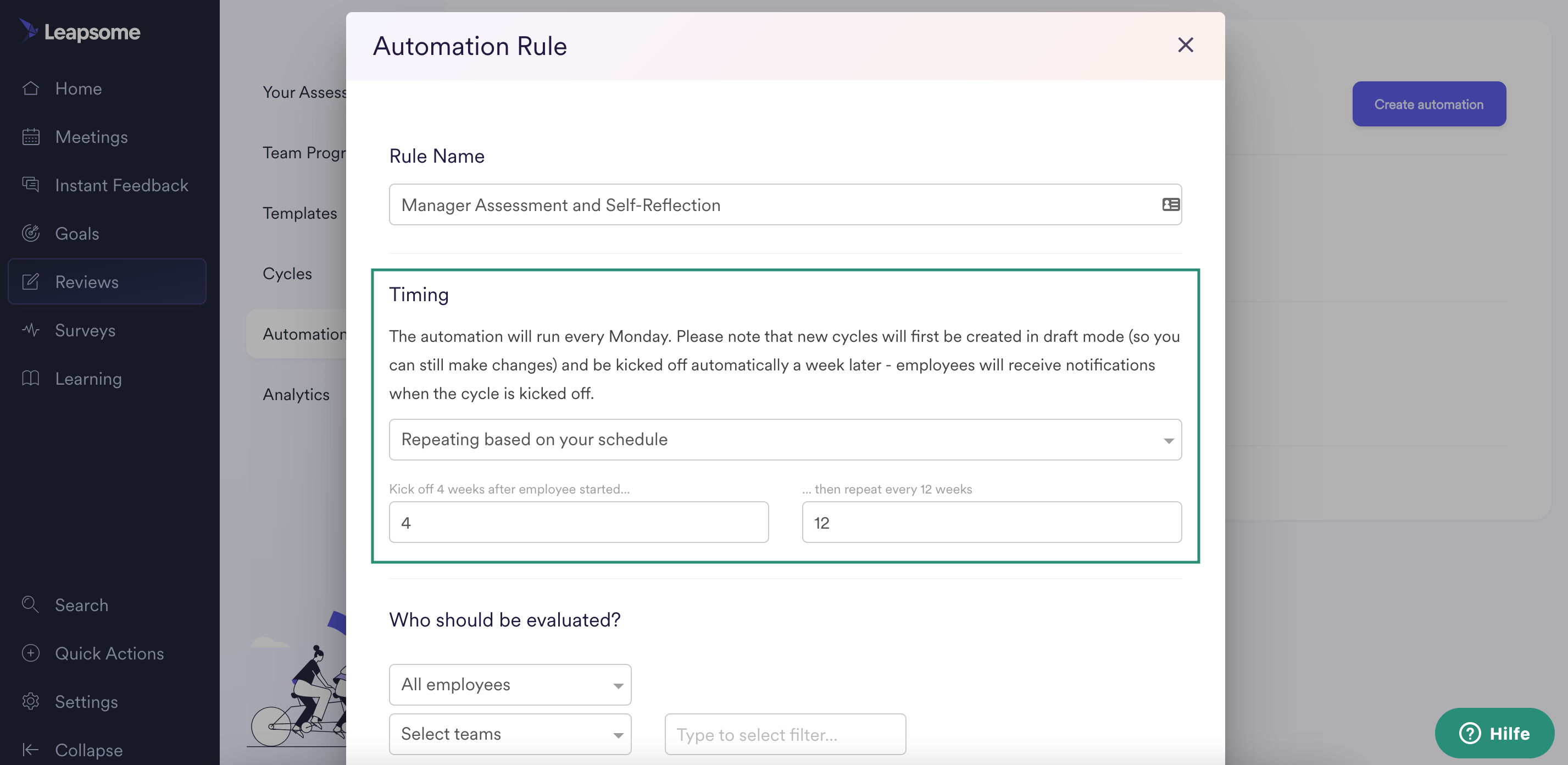The width and height of the screenshot is (1568, 765).
Task: Close the Automation Rule dialog
Action: (x=1185, y=45)
